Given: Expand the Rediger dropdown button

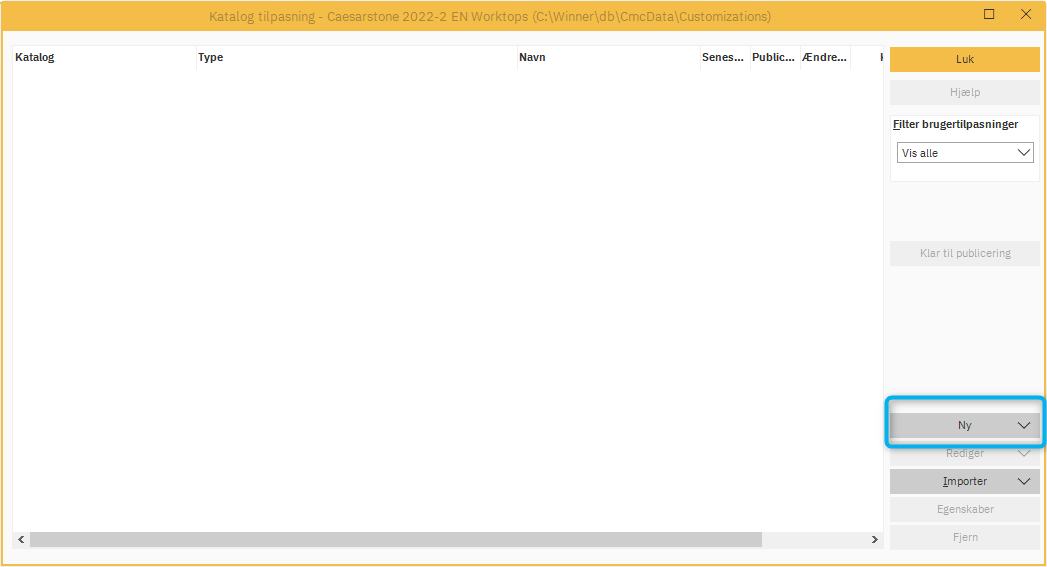Looking at the screenshot, I should [964, 453].
